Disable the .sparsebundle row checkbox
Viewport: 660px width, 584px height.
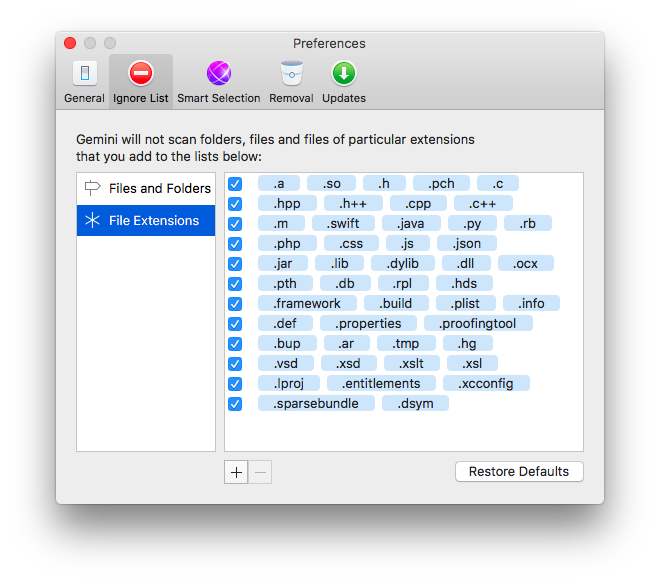(x=235, y=404)
